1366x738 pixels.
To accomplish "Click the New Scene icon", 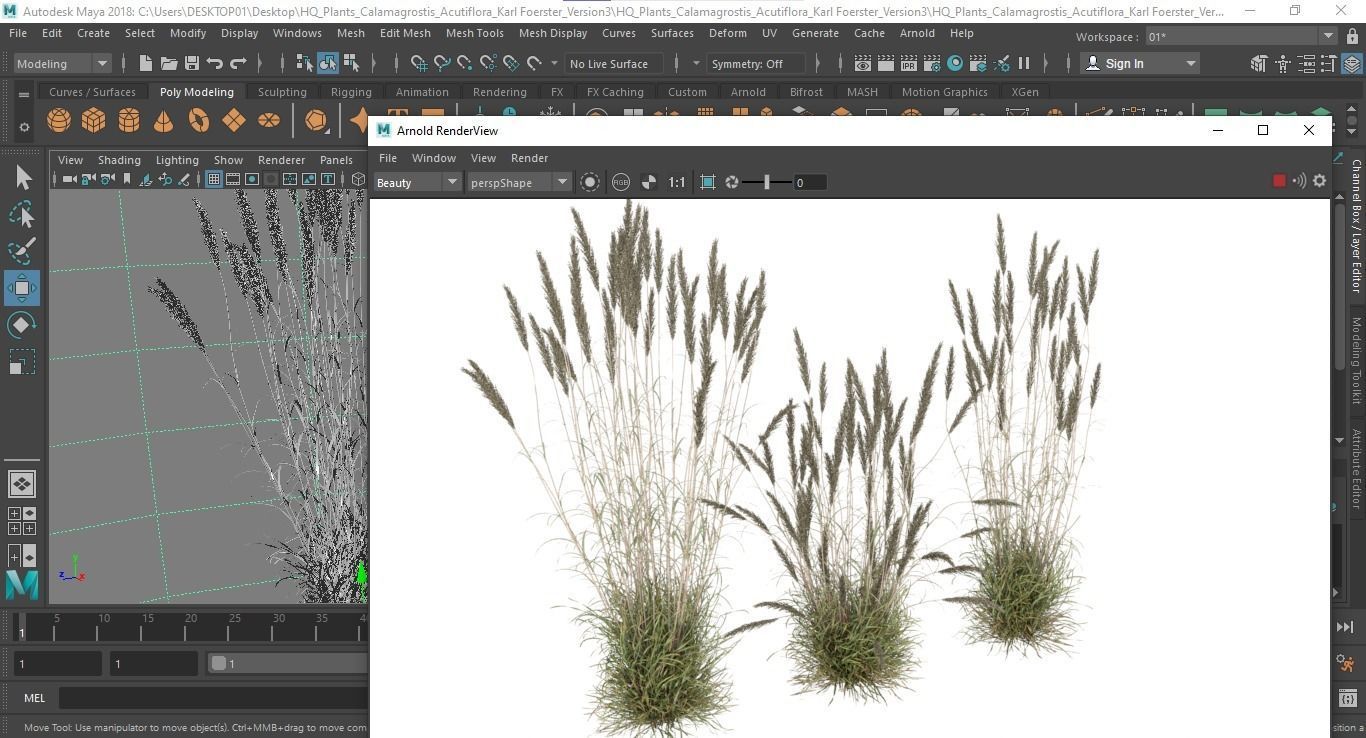I will click(x=146, y=63).
